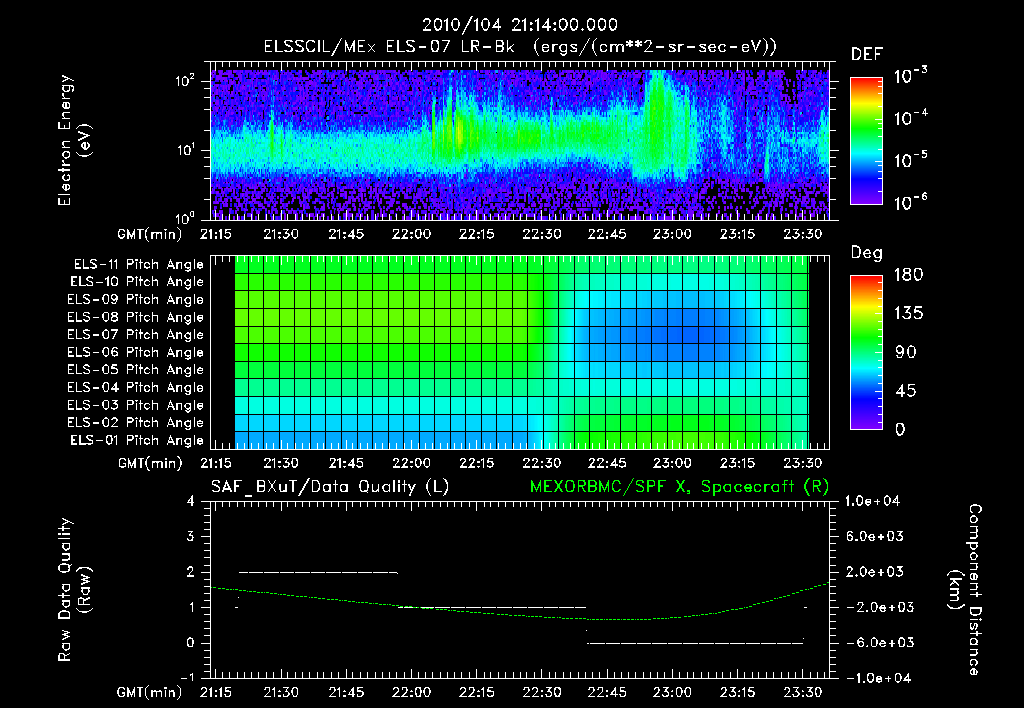Click the DEF energy flux color scale bar
The height and width of the screenshot is (708, 1024).
point(867,140)
